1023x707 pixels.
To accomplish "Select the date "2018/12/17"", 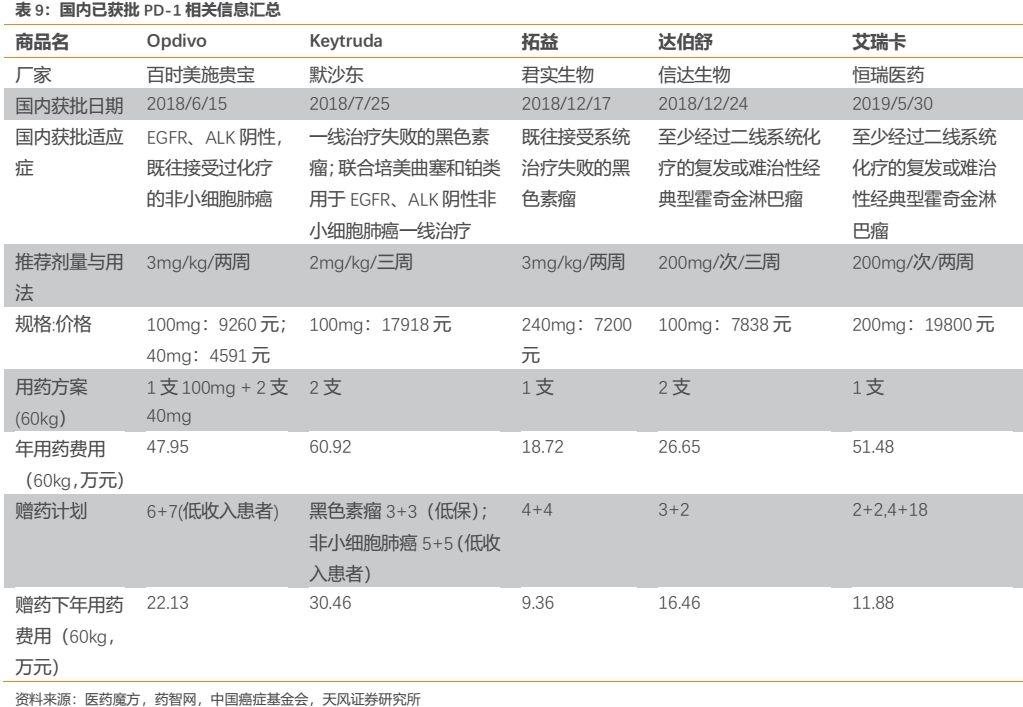I will coord(566,104).
